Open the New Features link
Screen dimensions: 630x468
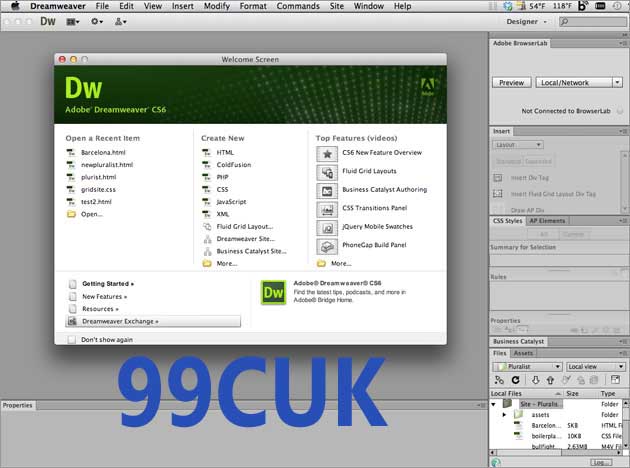pyautogui.click(x=104, y=296)
